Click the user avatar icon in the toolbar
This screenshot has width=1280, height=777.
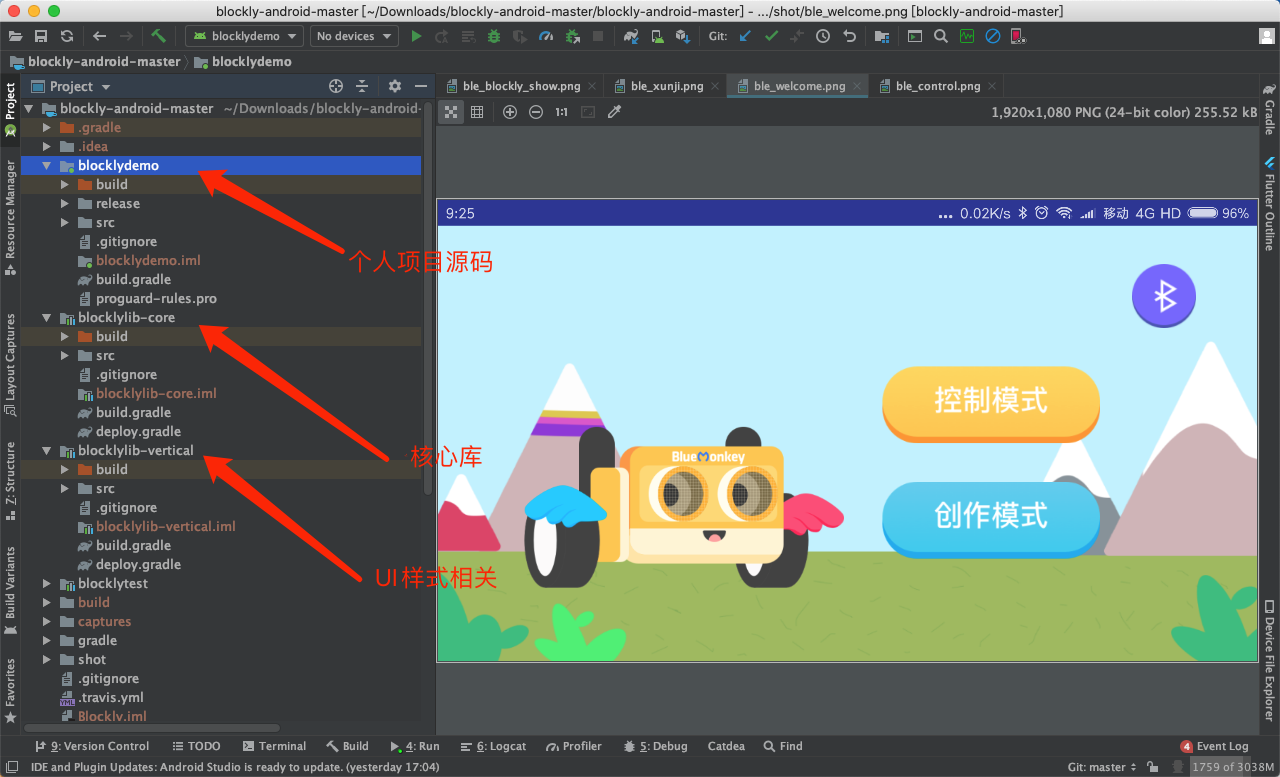point(1266,36)
